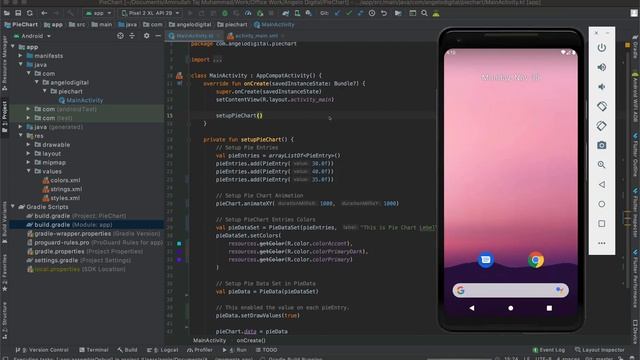Open the Logcat tool window
This screenshot has height=360, width=640.
point(162,350)
